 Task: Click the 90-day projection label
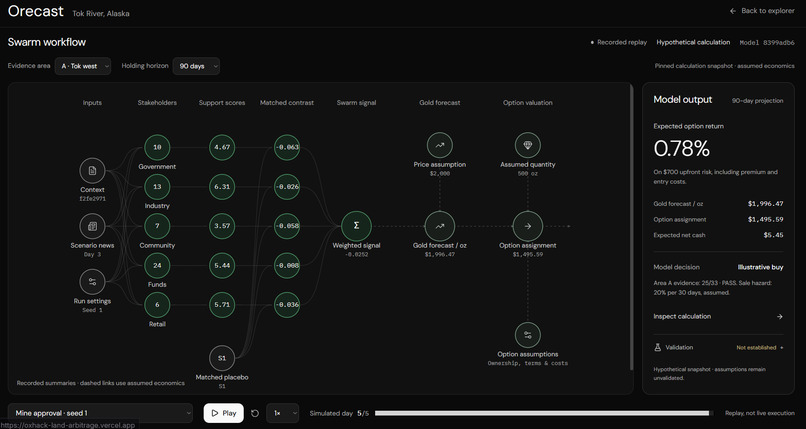coord(758,101)
